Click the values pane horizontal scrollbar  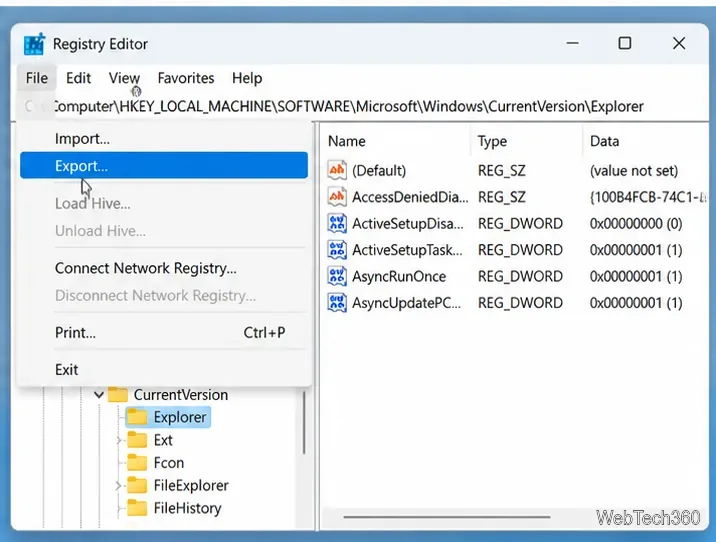(447, 517)
